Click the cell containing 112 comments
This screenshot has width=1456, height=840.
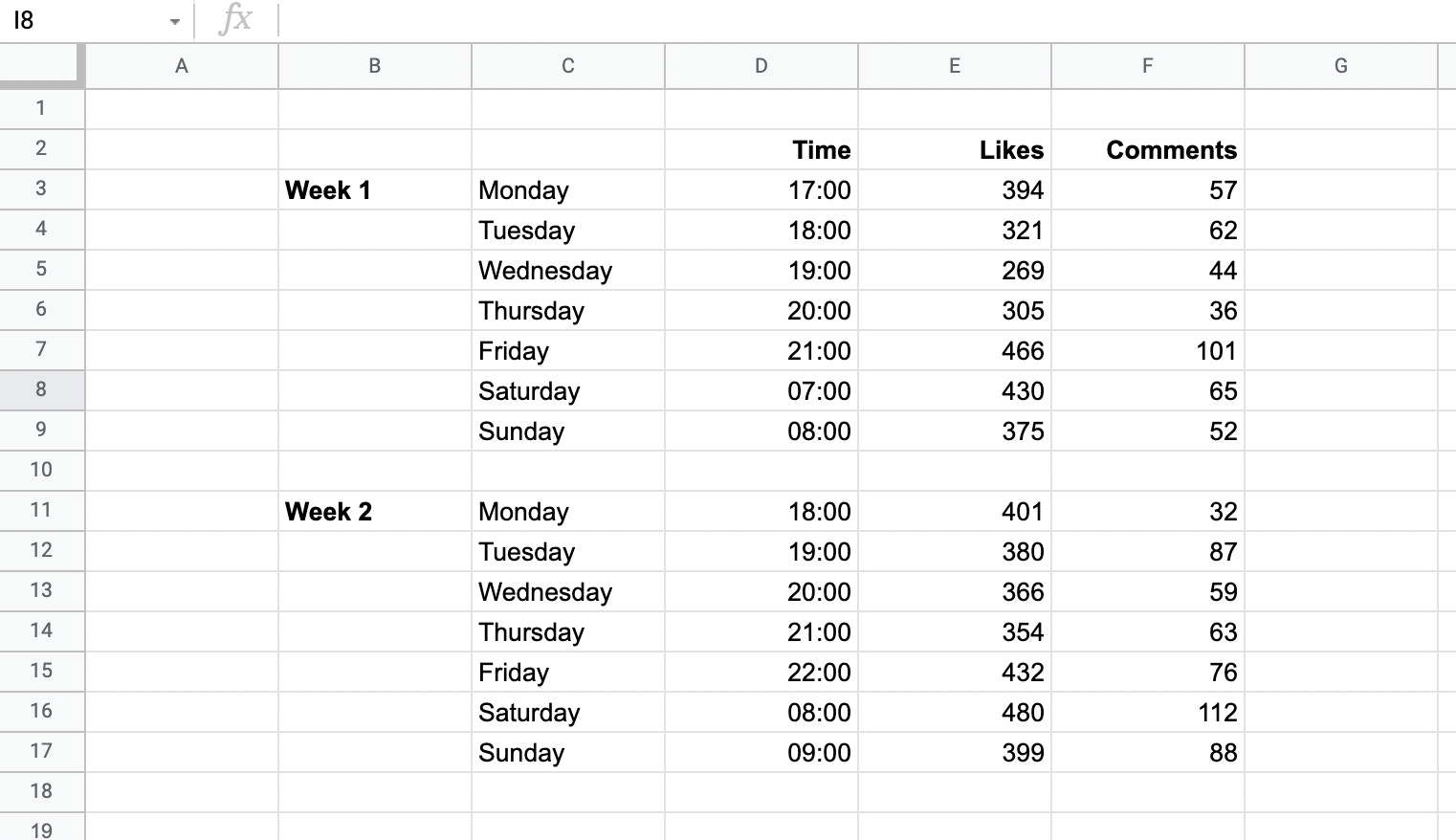tap(1148, 713)
